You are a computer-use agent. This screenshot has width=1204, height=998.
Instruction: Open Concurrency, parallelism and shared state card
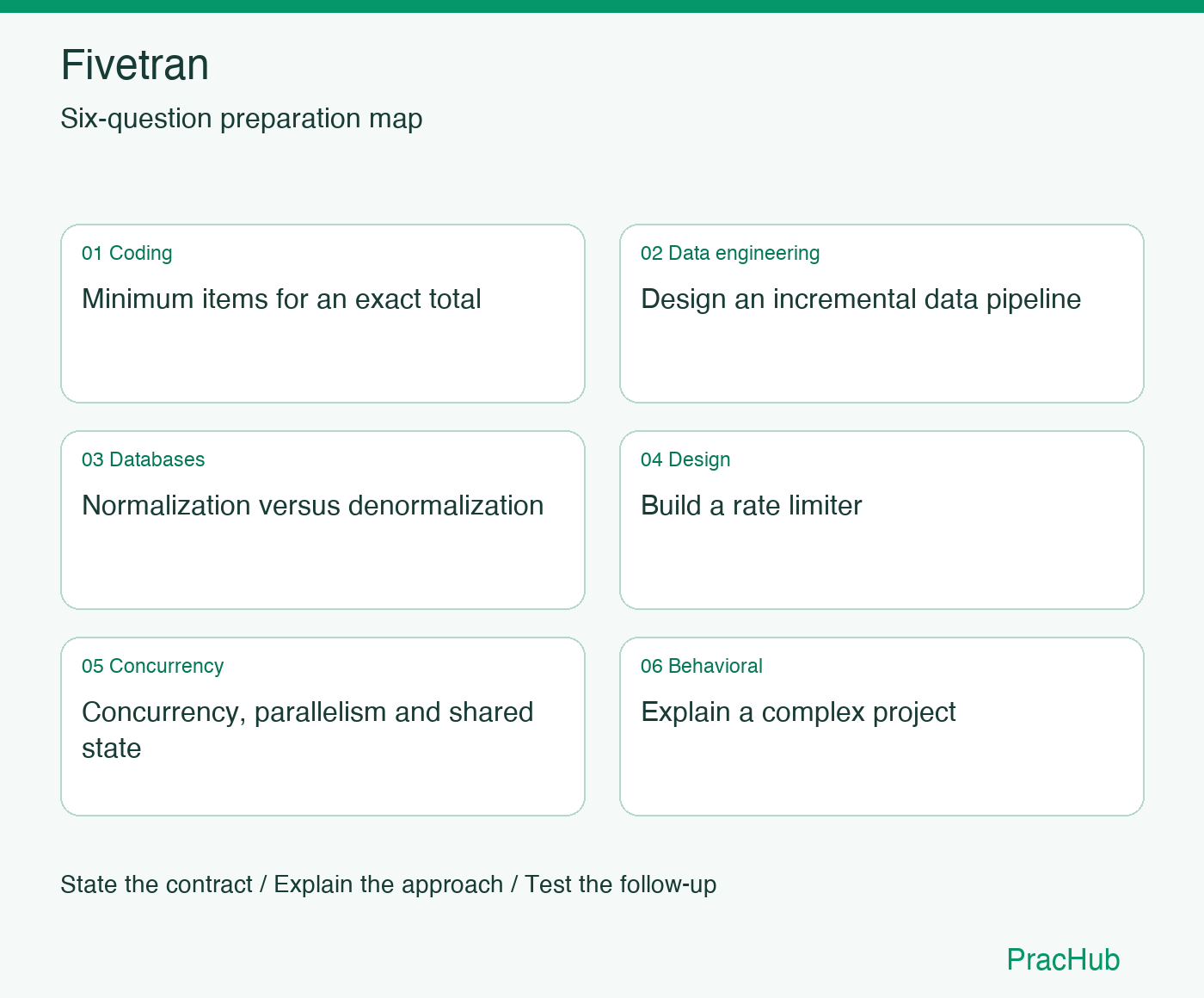click(322, 726)
